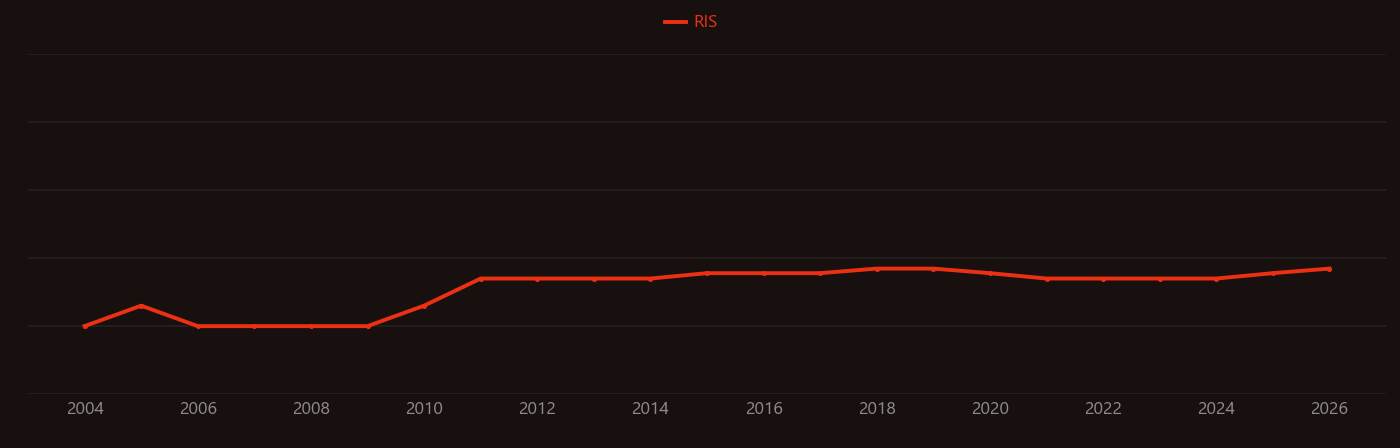The height and width of the screenshot is (448, 1400).
Task: Click the 2016 x-axis label
Action: click(764, 409)
